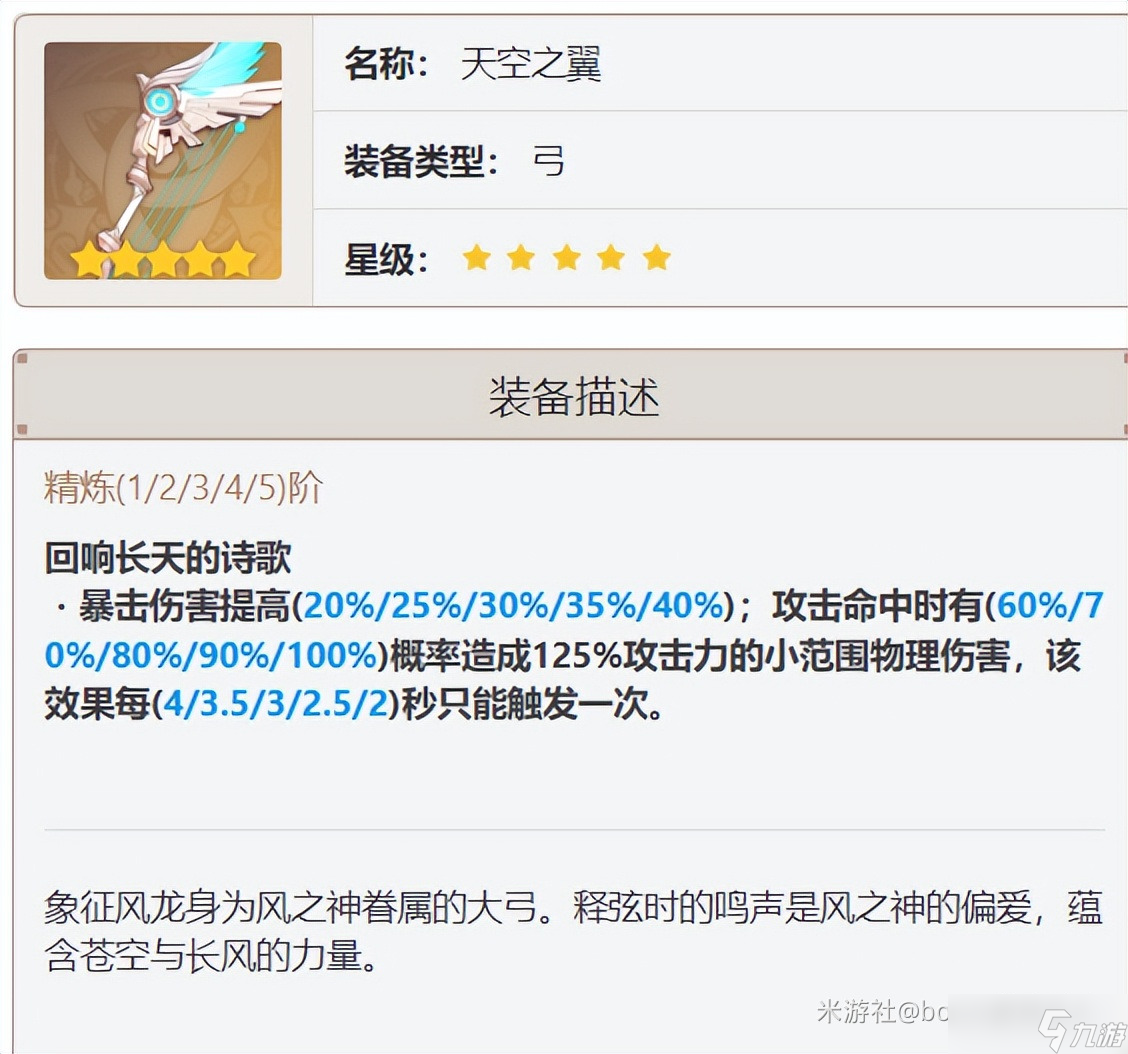This screenshot has width=1128, height=1054.
Task: Click the cooldown values 4/3.5/3/2.5/2
Action: [x=276, y=704]
